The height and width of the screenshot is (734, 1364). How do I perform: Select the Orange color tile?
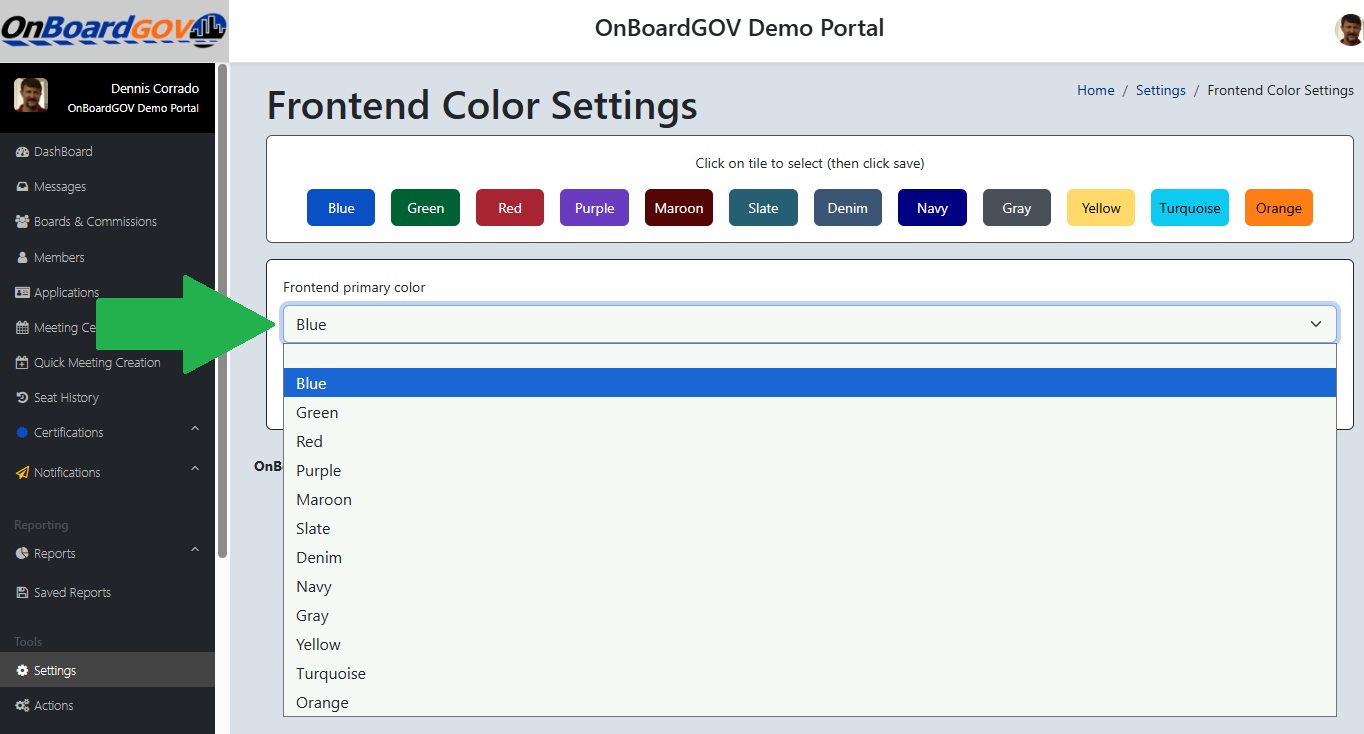tap(1279, 208)
